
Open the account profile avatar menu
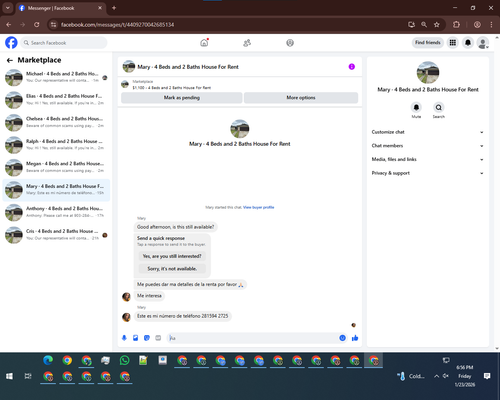[483, 43]
